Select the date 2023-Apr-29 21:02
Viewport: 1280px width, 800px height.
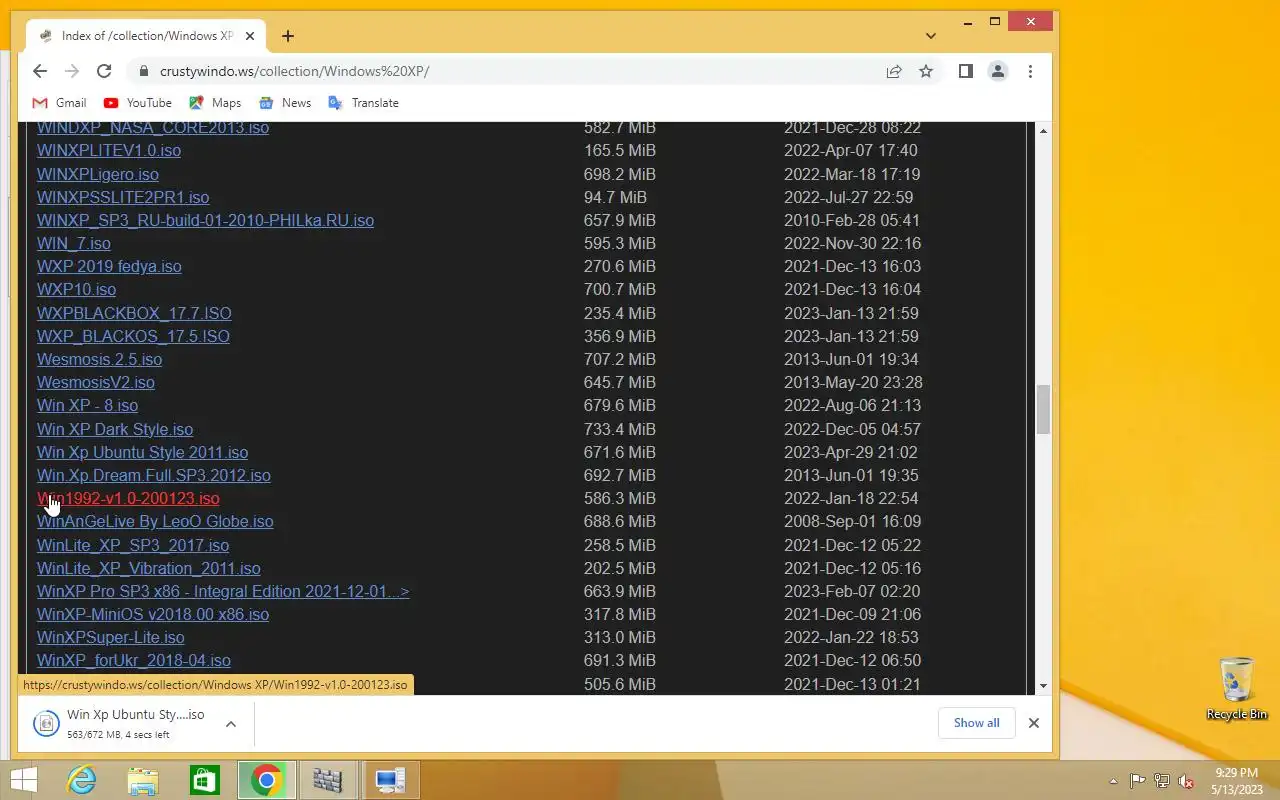851,452
